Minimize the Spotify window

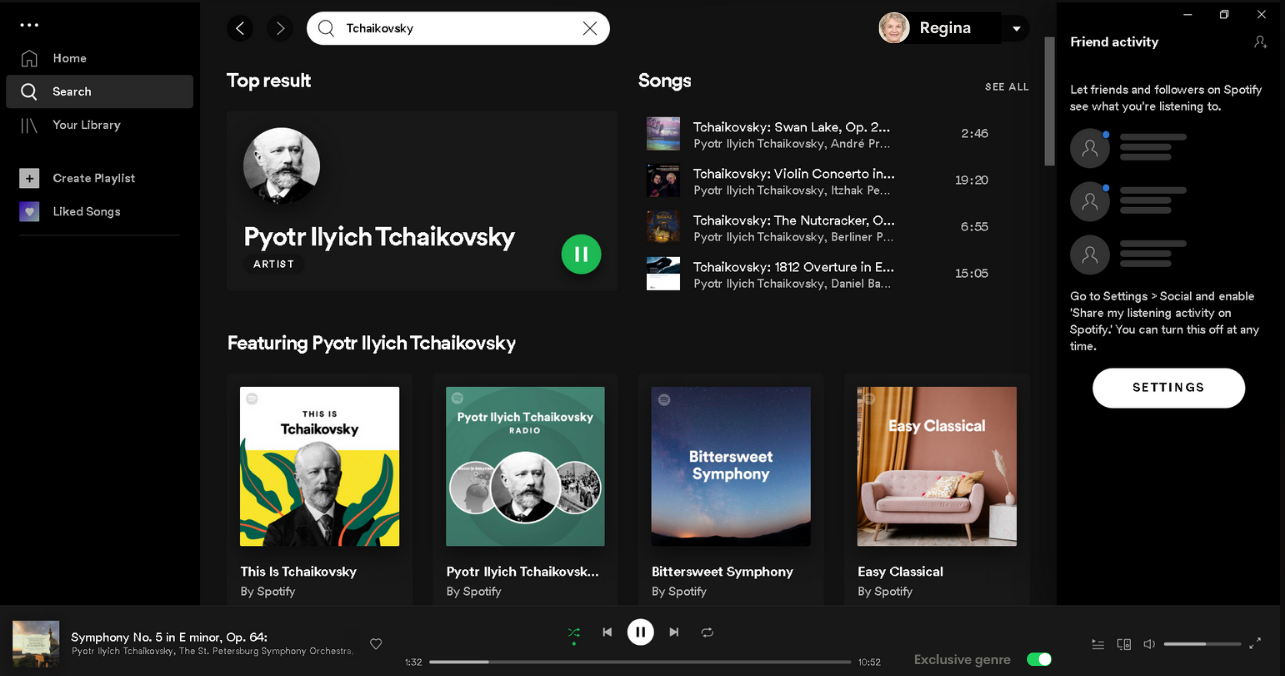(1188, 14)
